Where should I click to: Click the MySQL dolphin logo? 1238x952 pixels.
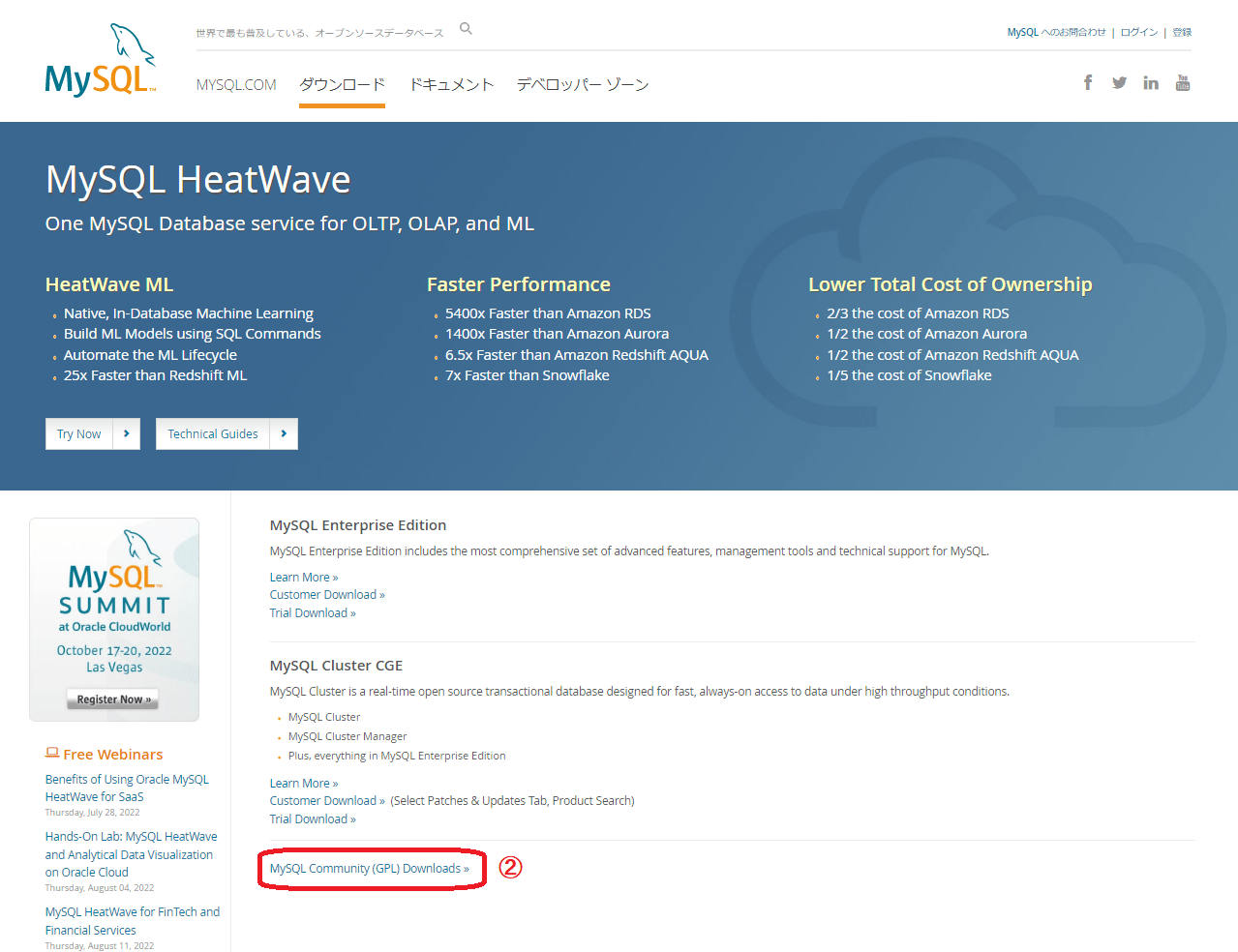coord(100,60)
